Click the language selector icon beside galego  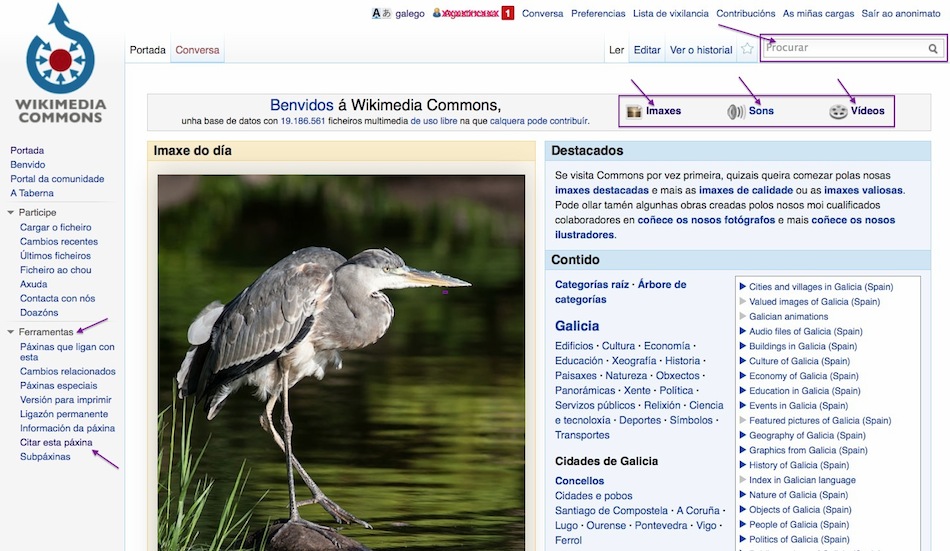(381, 13)
